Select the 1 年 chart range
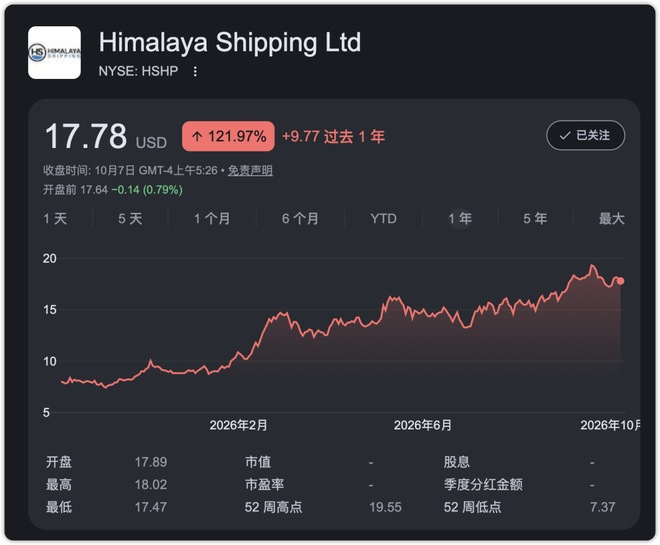660x545 pixels. [x=460, y=218]
